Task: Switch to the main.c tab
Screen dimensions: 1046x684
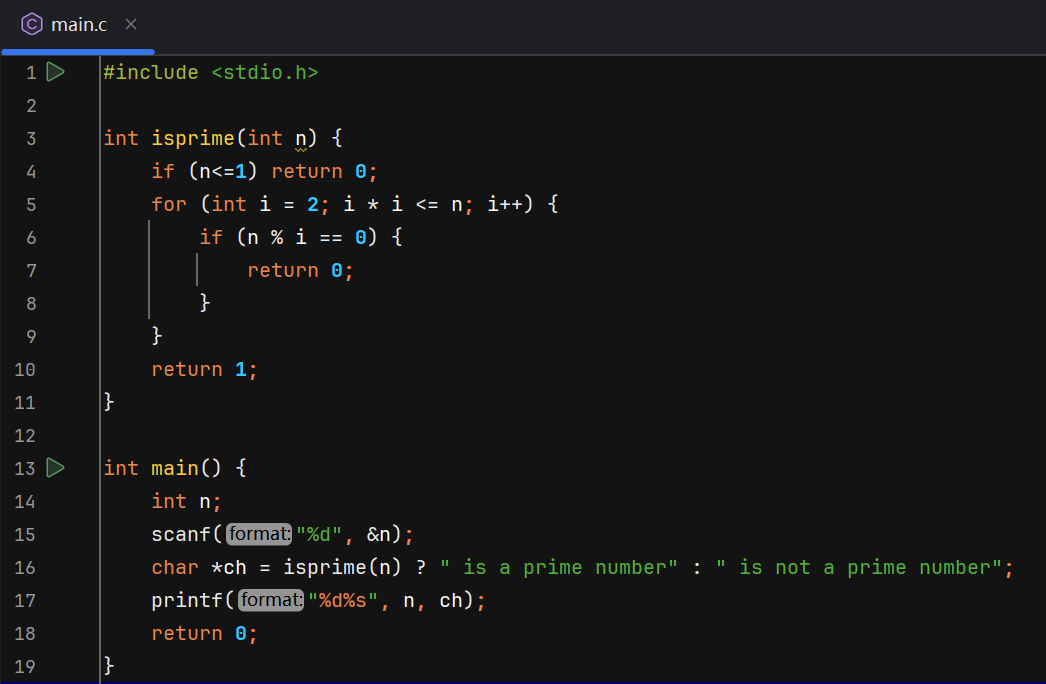Action: point(78,24)
